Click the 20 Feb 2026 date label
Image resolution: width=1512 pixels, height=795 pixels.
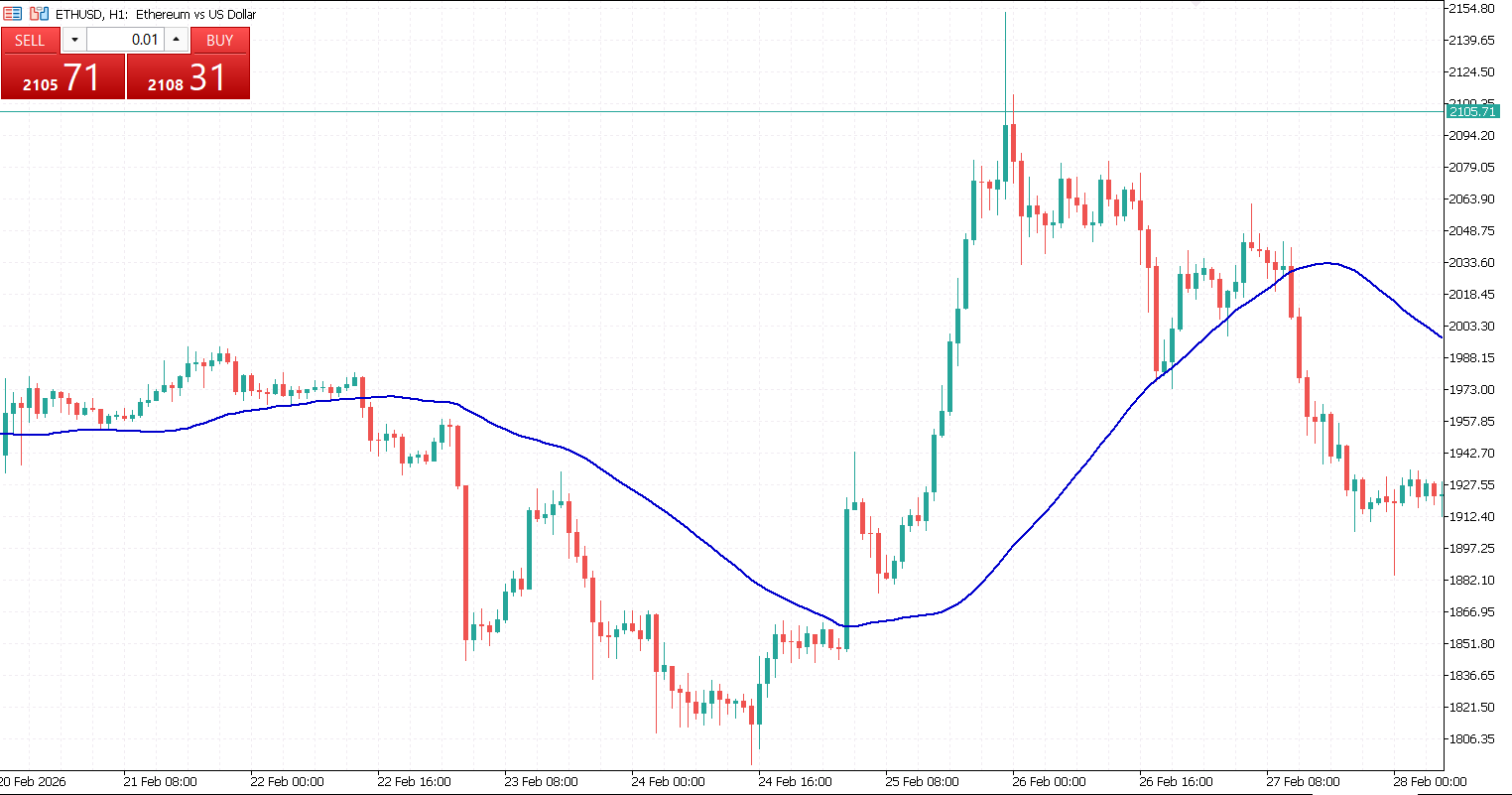click(x=34, y=781)
